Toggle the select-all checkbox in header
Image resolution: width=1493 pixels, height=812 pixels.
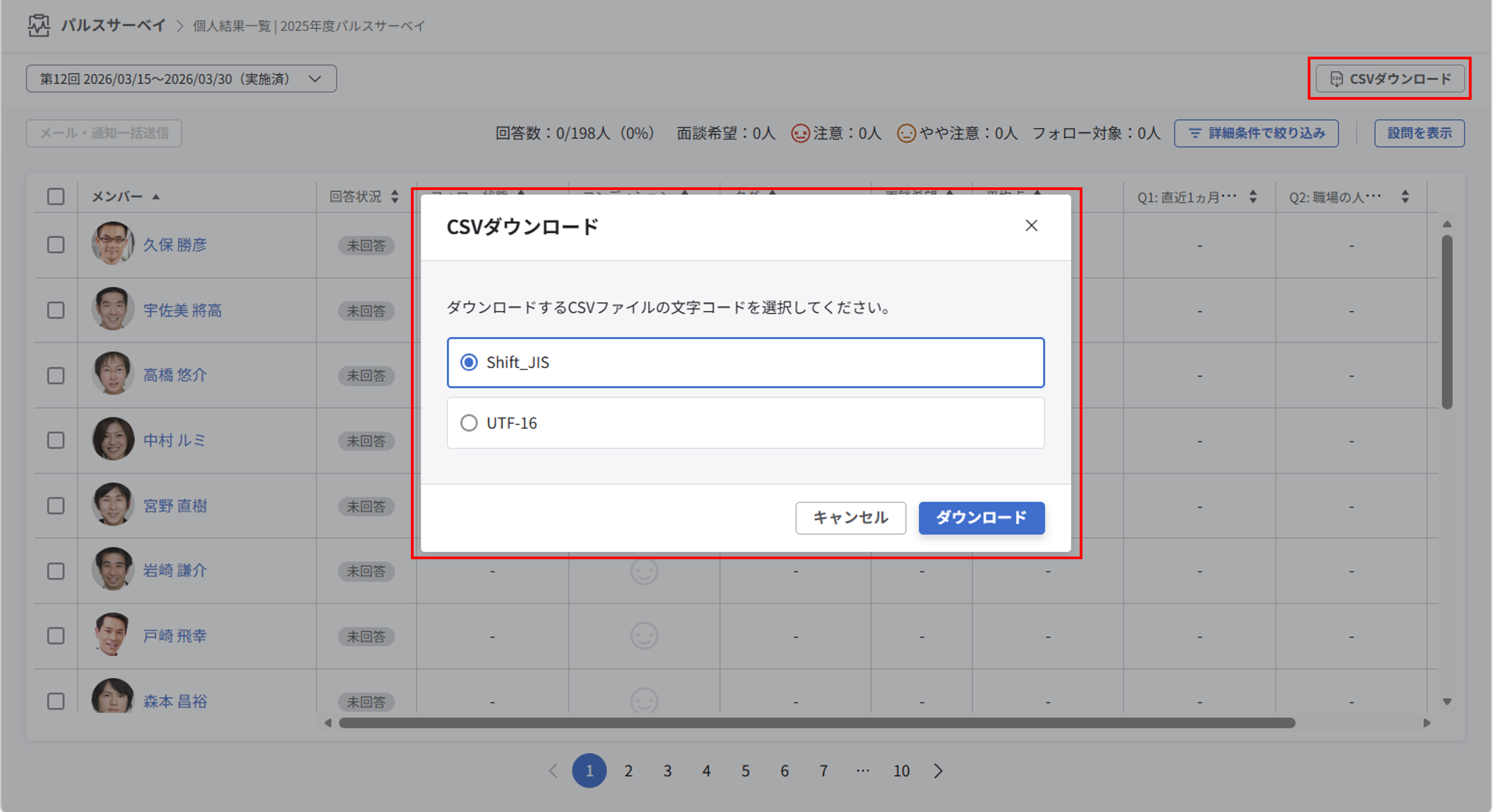click(56, 196)
